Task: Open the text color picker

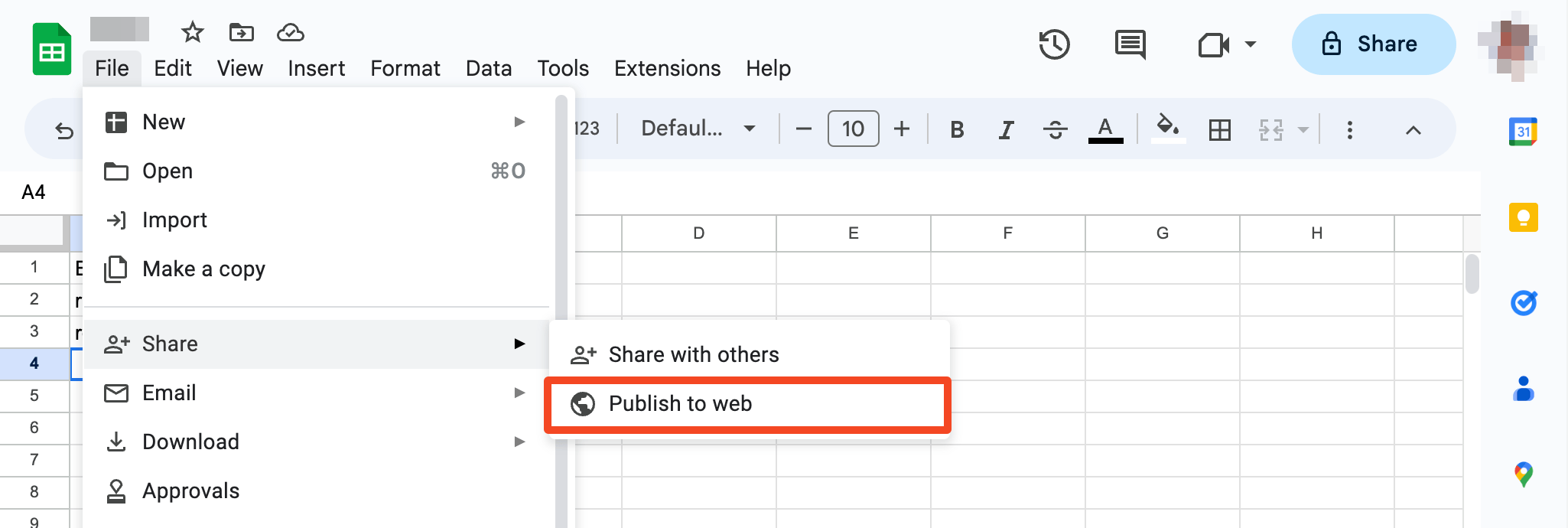Action: [1105, 130]
